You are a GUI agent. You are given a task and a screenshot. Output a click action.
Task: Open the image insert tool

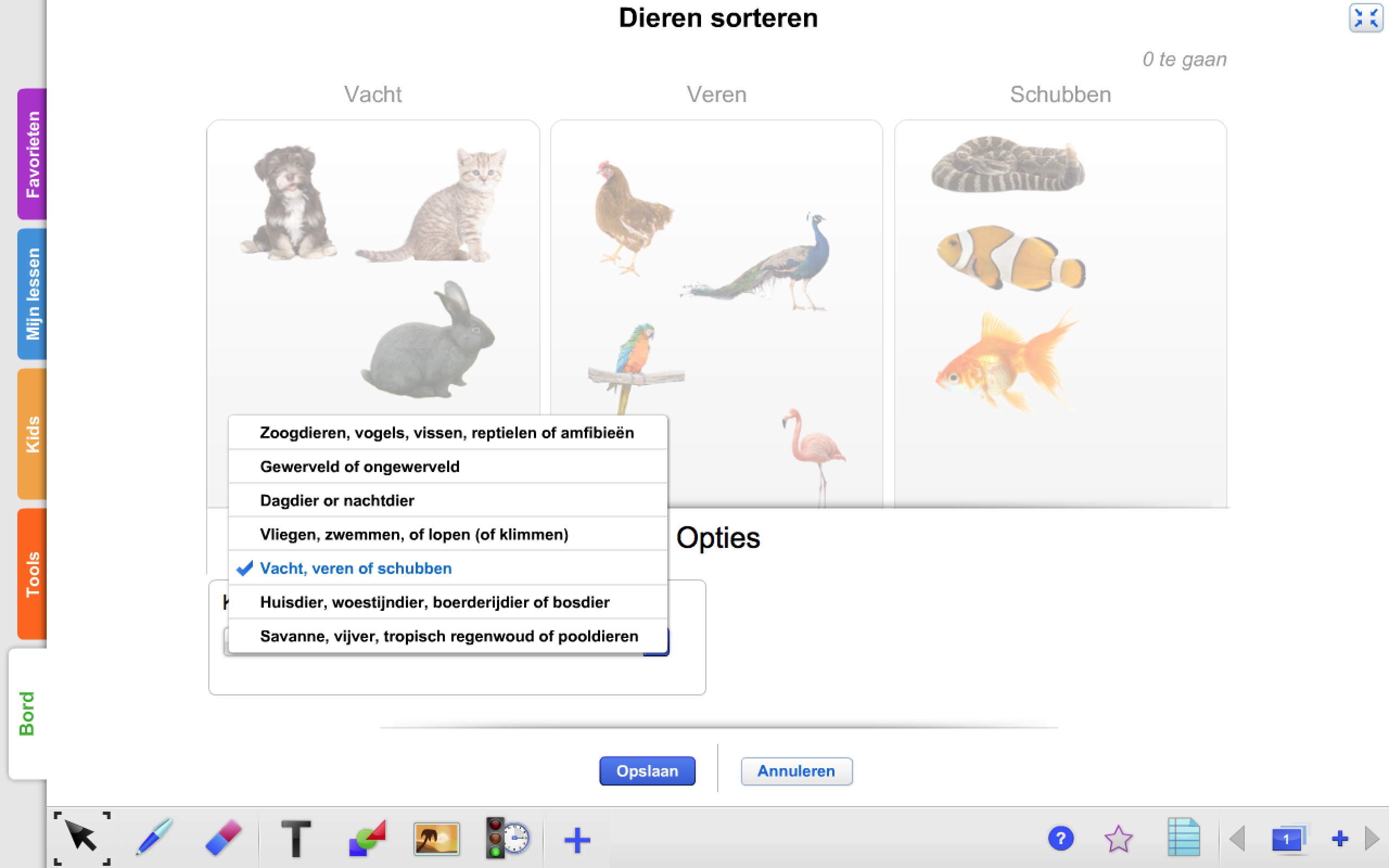[436, 838]
